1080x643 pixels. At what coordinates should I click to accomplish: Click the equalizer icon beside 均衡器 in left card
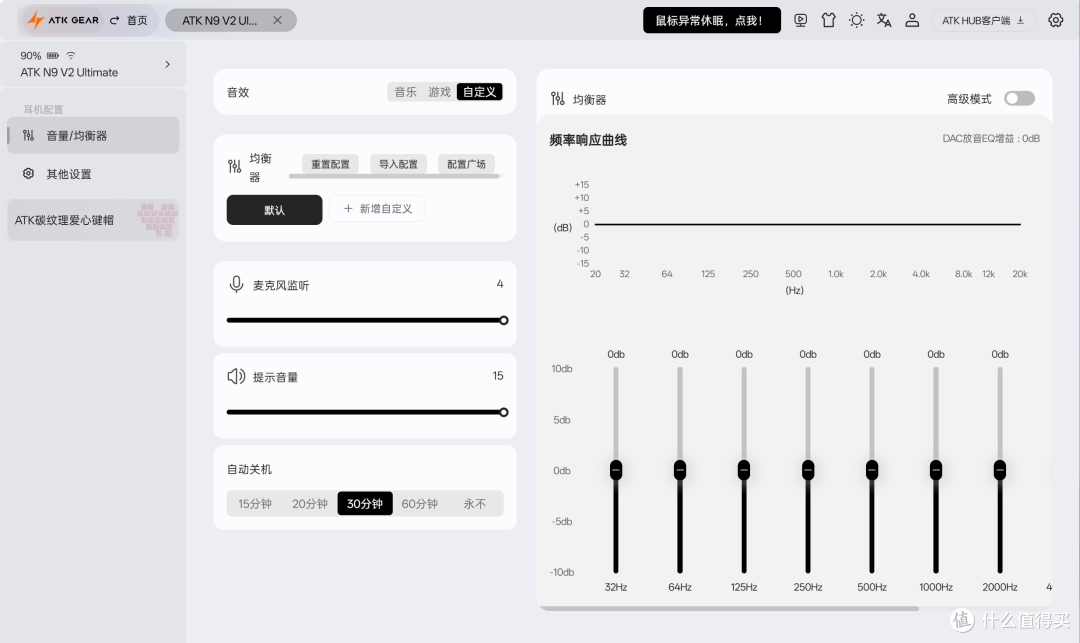(x=235, y=167)
